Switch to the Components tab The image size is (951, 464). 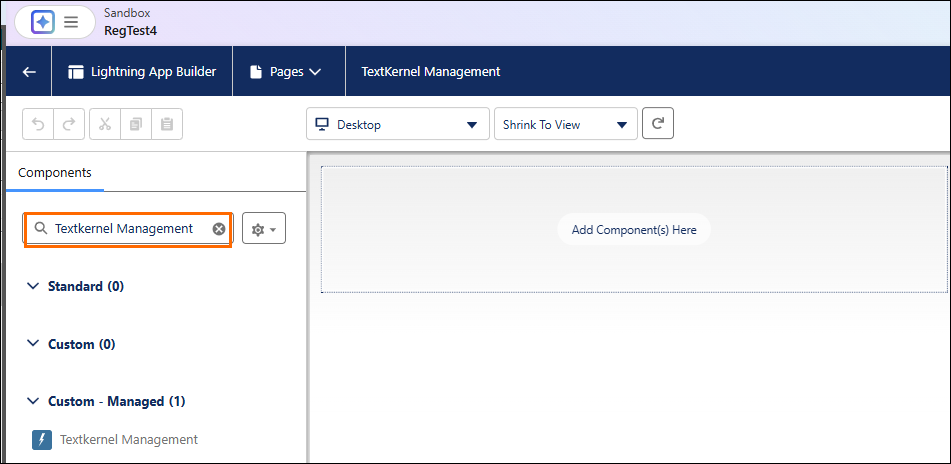click(55, 173)
